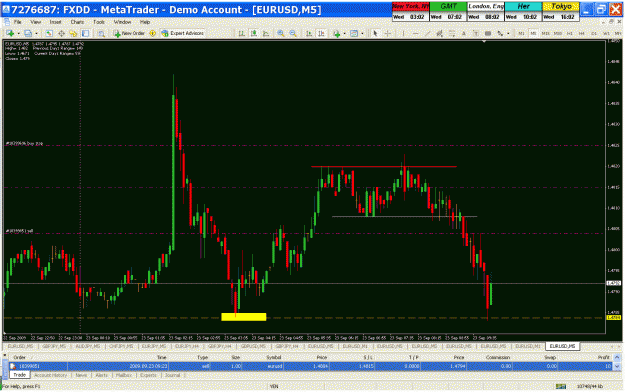Expand the Profiles dropdown arrow
This screenshot has width=625, height=392.
point(36,33)
